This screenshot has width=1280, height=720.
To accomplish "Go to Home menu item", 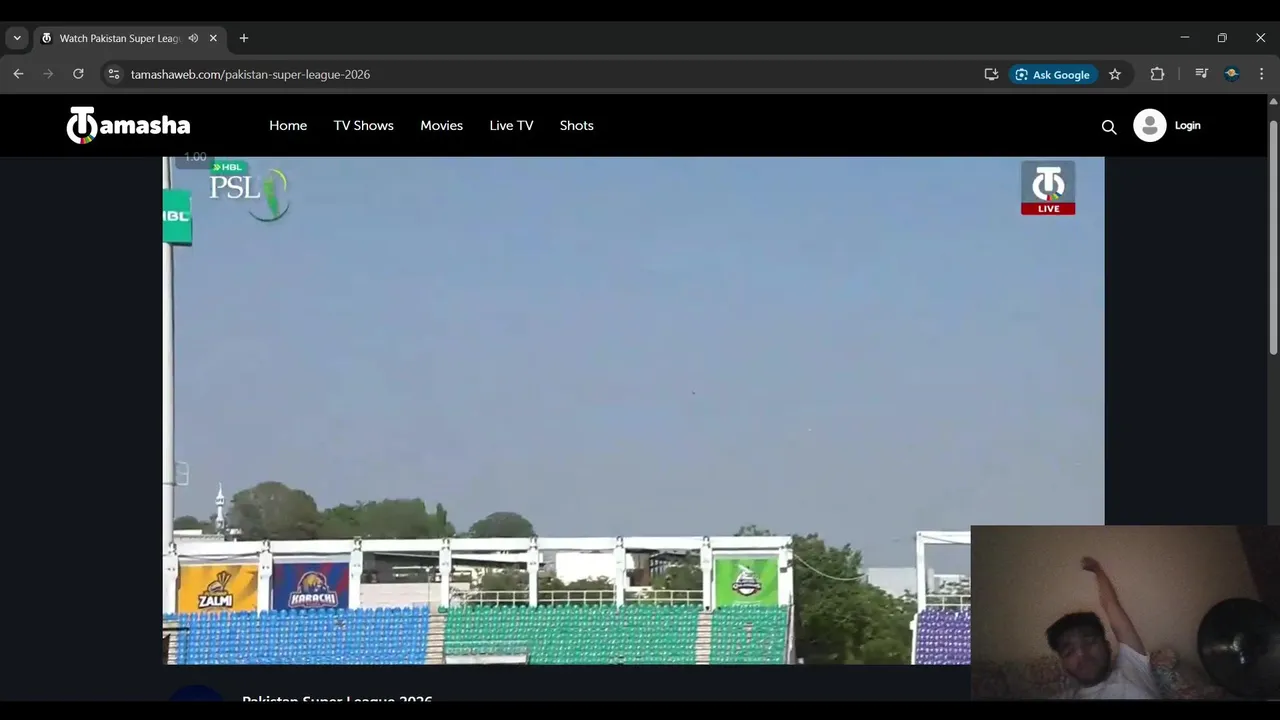I will (x=288, y=125).
